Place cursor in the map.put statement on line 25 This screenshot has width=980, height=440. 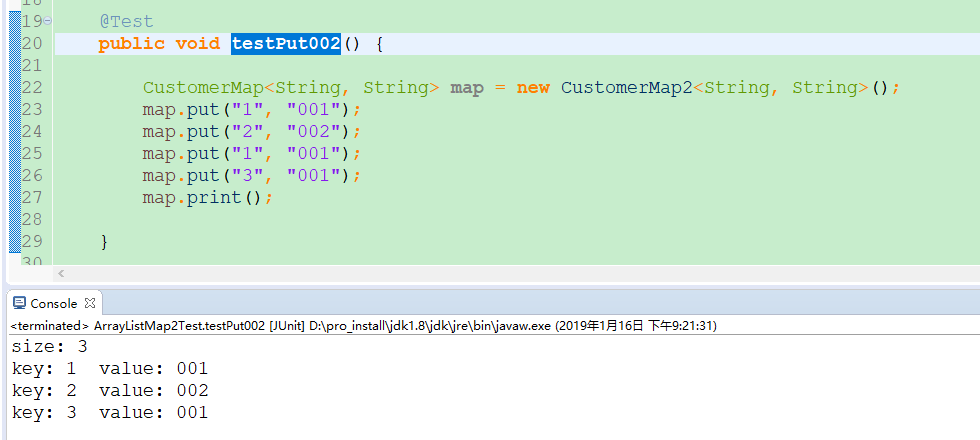[252, 154]
